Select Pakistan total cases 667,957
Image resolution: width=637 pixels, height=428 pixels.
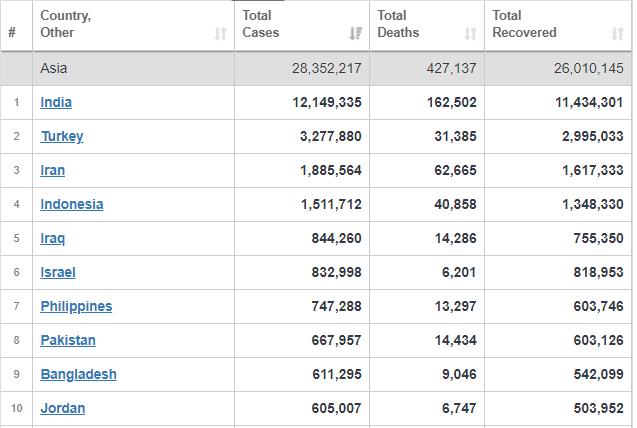336,340
